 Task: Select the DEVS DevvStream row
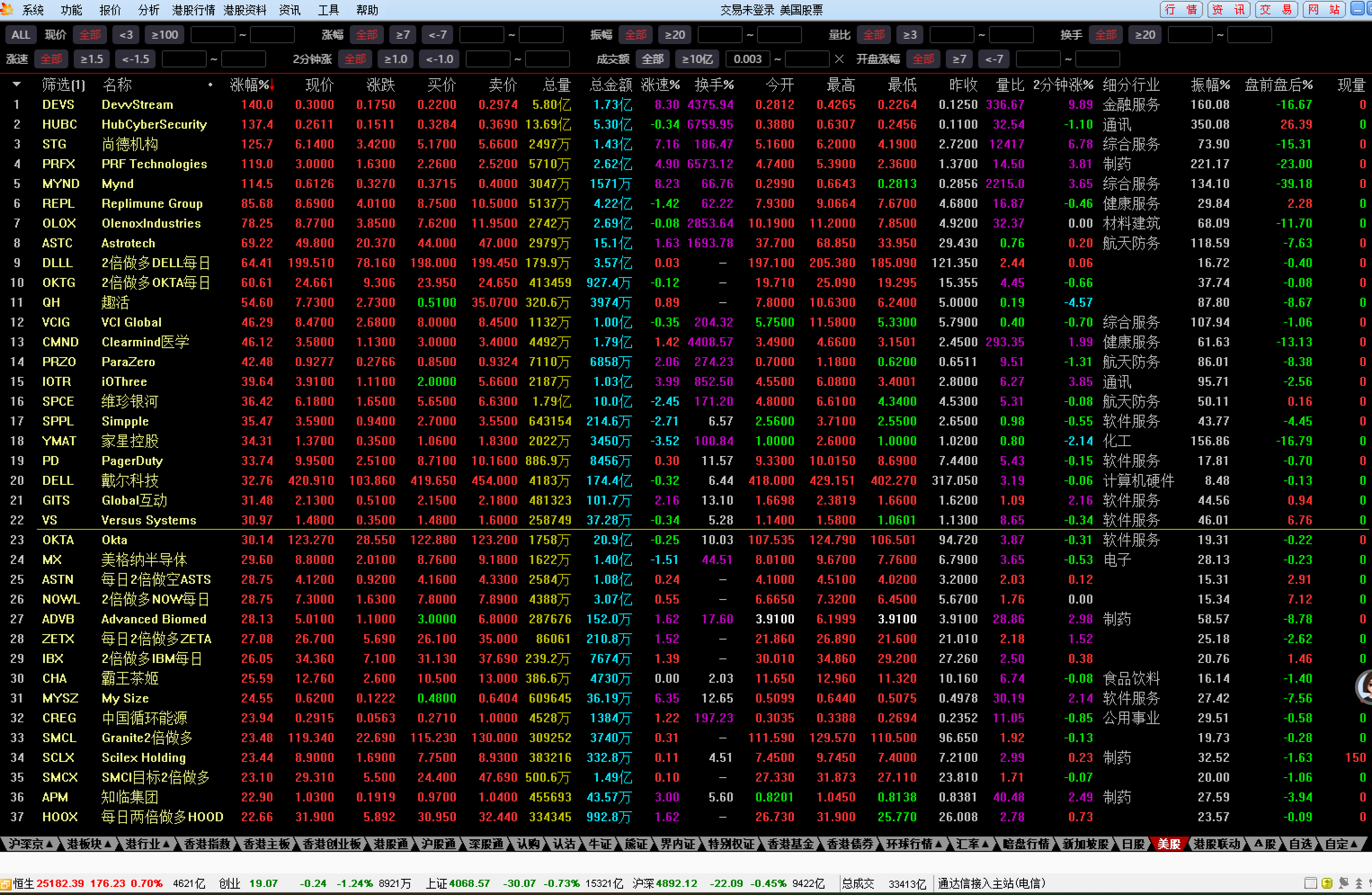(x=686, y=104)
